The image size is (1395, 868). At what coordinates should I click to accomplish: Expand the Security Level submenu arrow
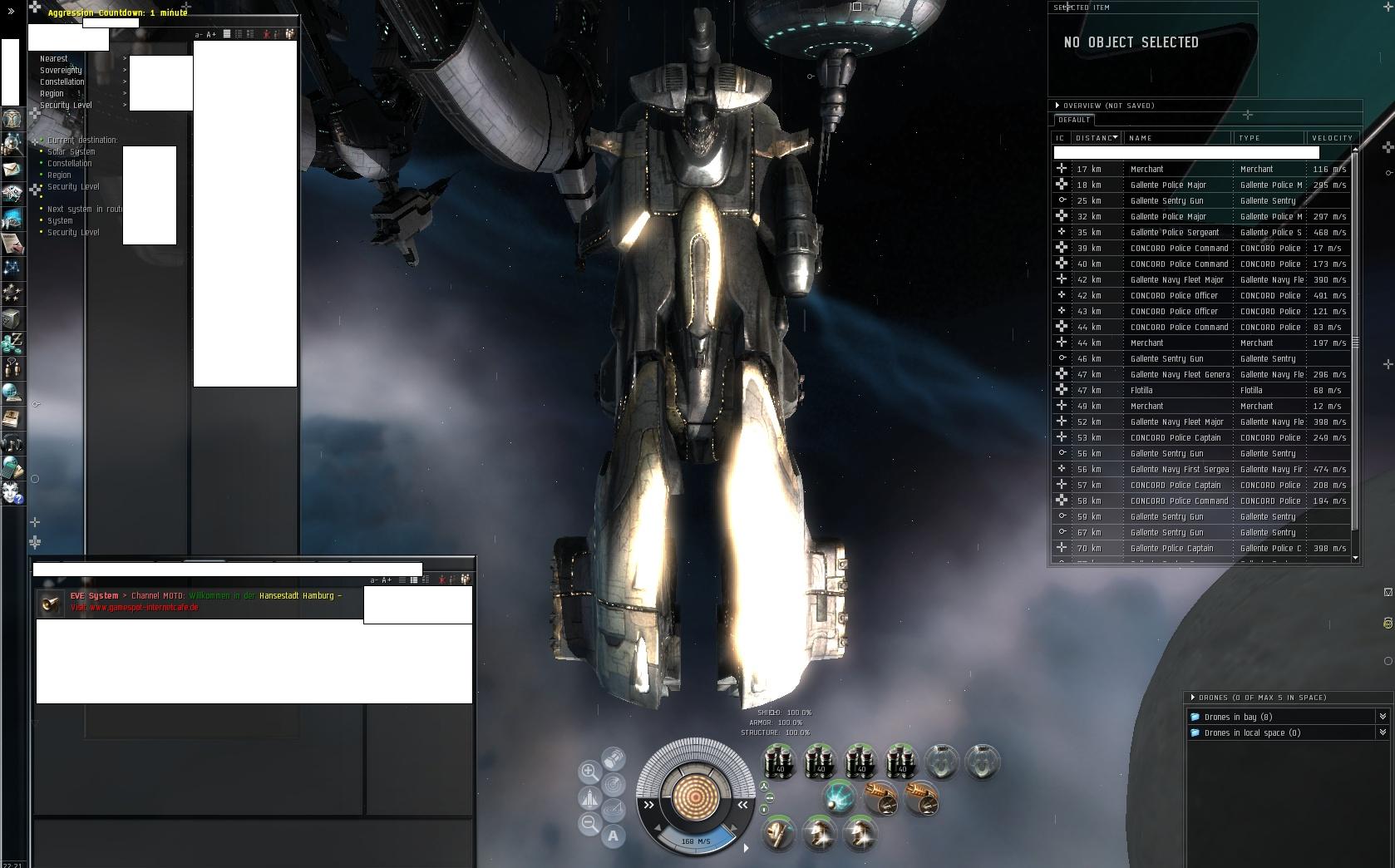point(125,105)
